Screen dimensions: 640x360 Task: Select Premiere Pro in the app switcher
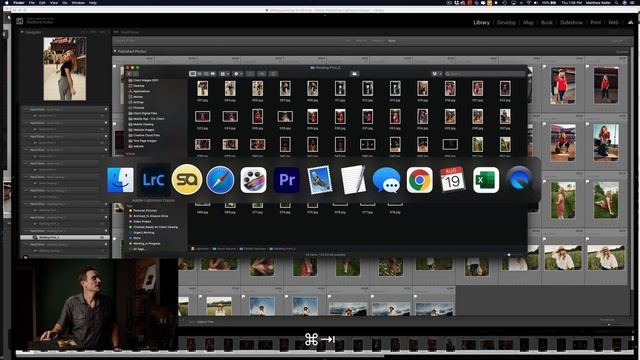287,180
